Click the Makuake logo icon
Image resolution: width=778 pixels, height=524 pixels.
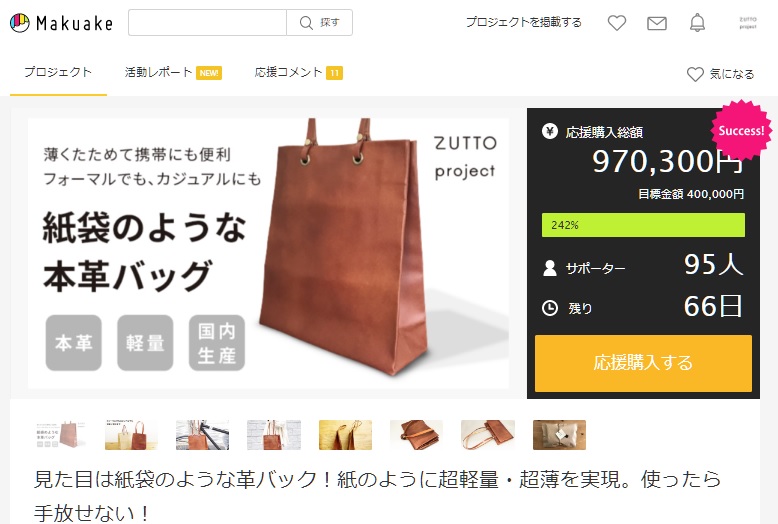tap(20, 23)
